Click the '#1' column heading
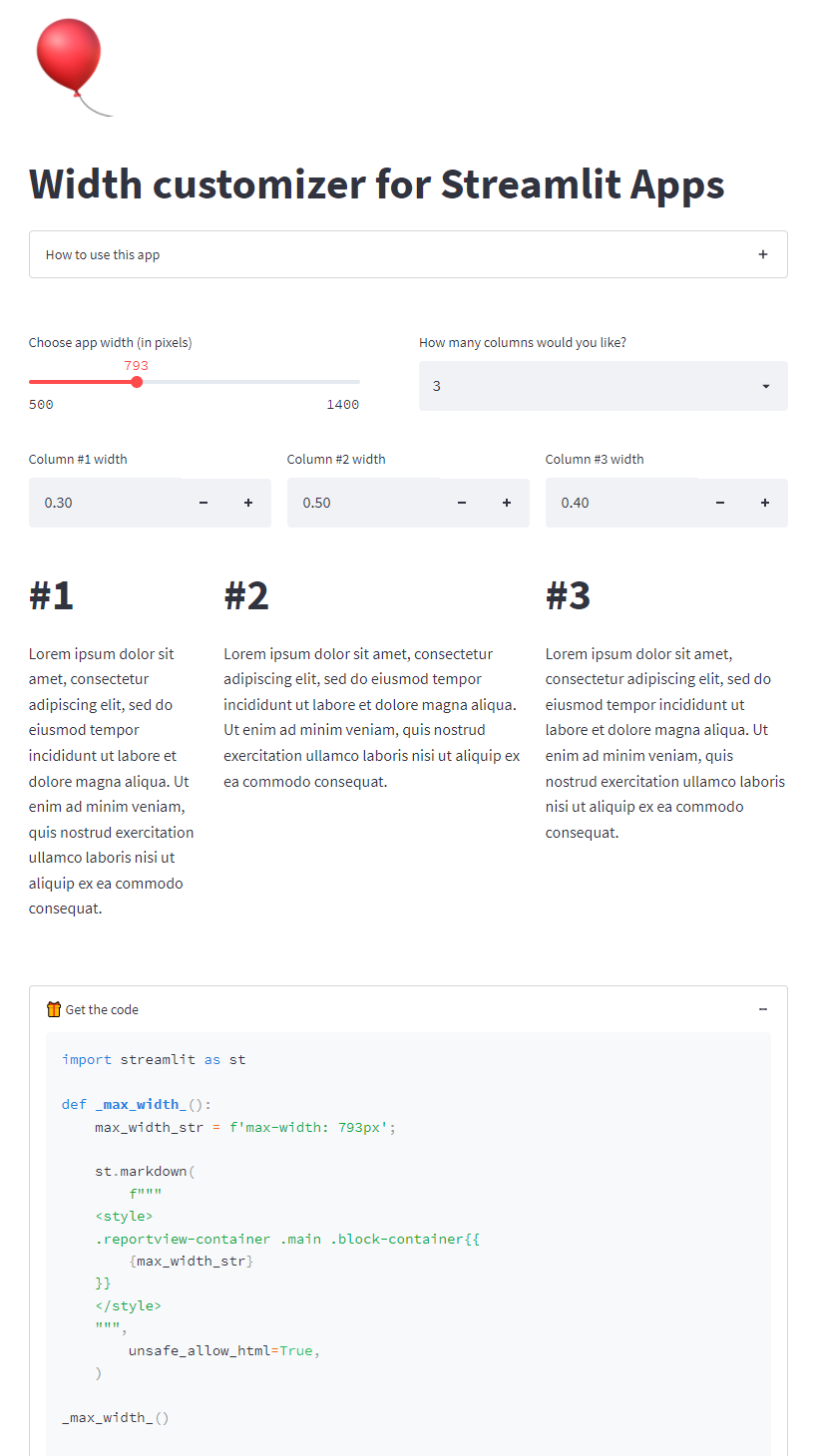This screenshot has height=1456, width=820. coord(51,595)
